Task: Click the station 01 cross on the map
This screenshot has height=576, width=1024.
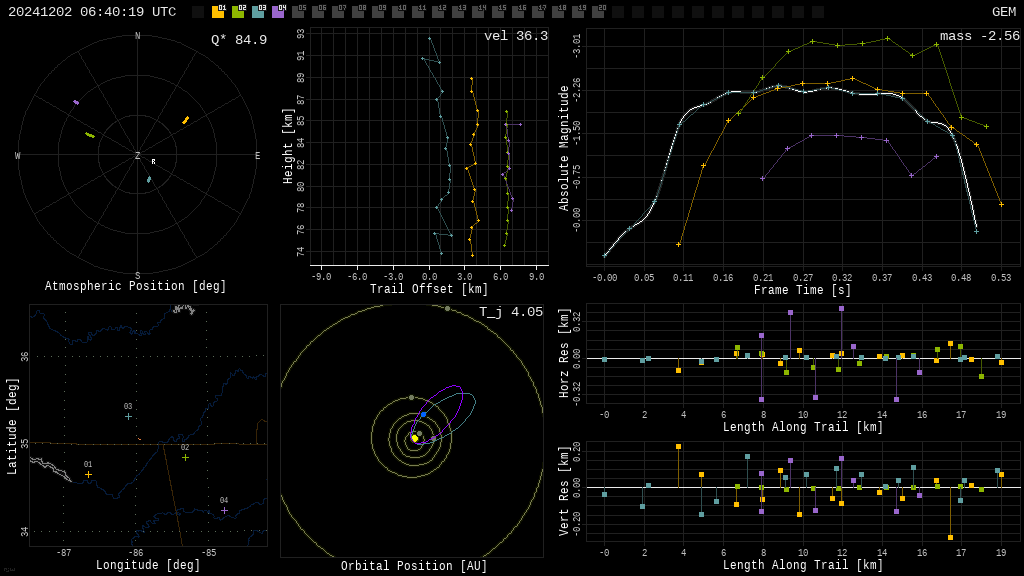Action: pos(88,475)
